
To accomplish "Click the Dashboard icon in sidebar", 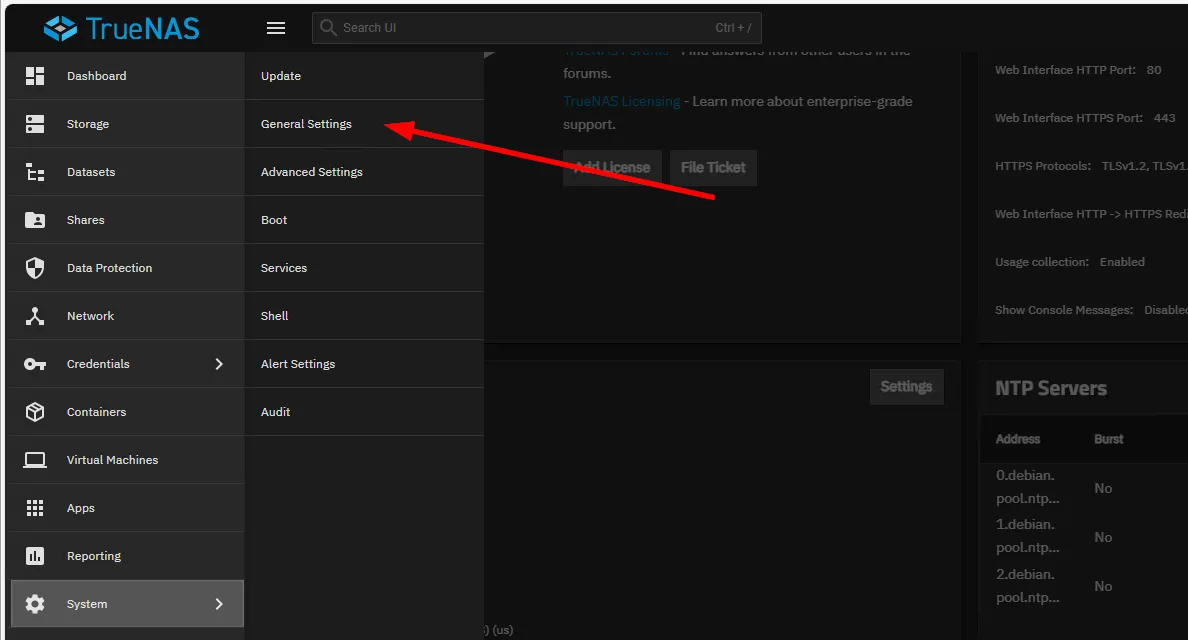I will [x=35, y=76].
